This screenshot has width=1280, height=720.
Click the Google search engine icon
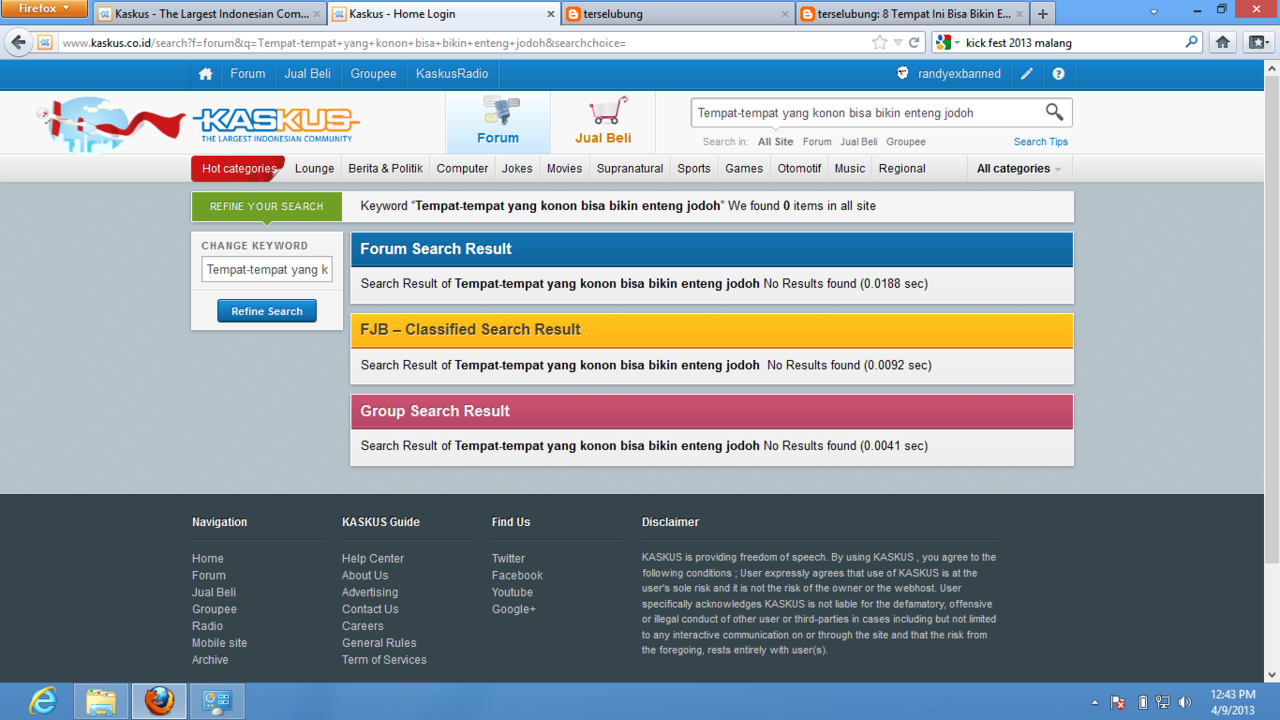tap(943, 43)
